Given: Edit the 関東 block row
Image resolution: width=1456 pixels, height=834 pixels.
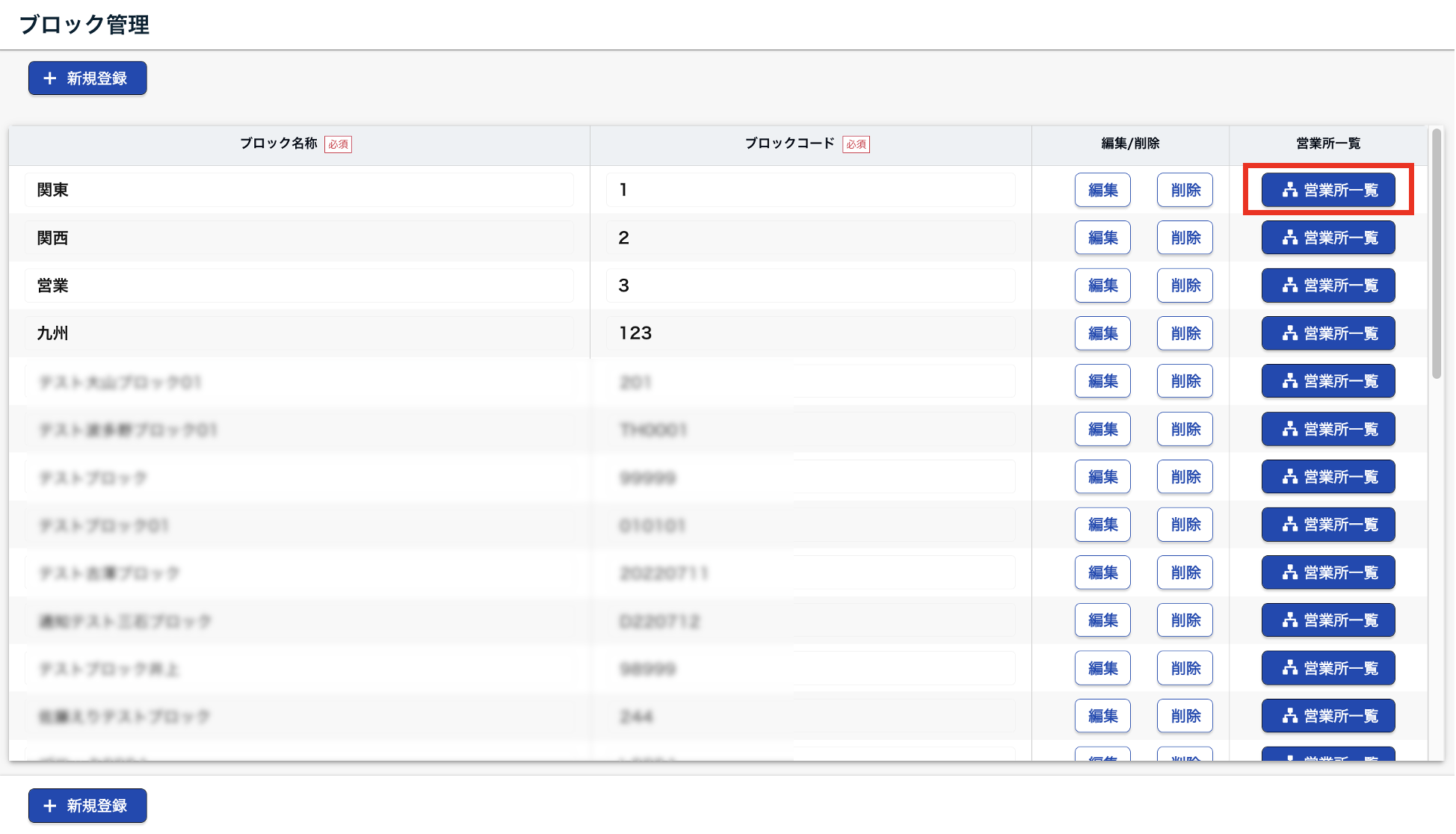Looking at the screenshot, I should tap(1102, 190).
